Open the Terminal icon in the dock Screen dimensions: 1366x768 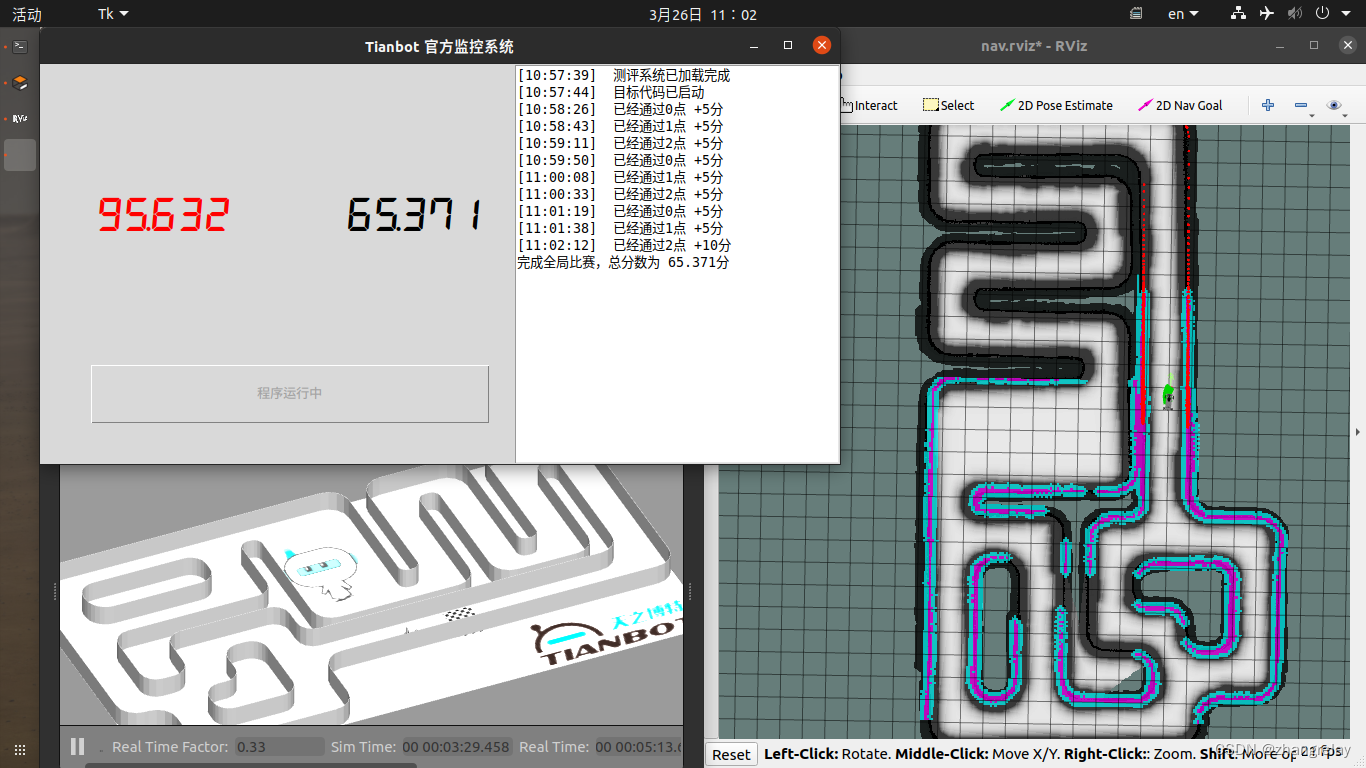coord(20,46)
